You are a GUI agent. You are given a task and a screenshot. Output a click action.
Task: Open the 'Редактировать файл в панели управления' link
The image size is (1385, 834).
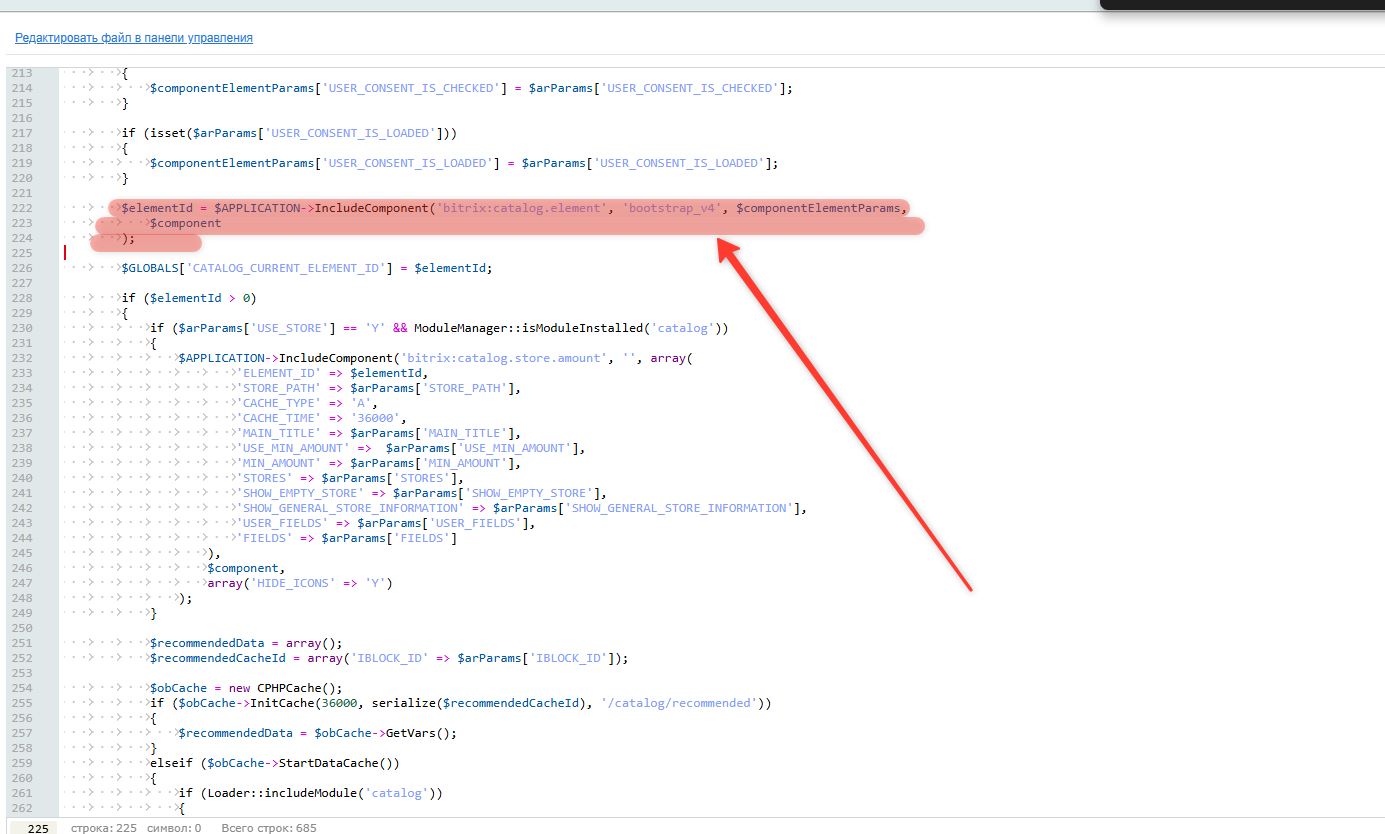tap(133, 38)
